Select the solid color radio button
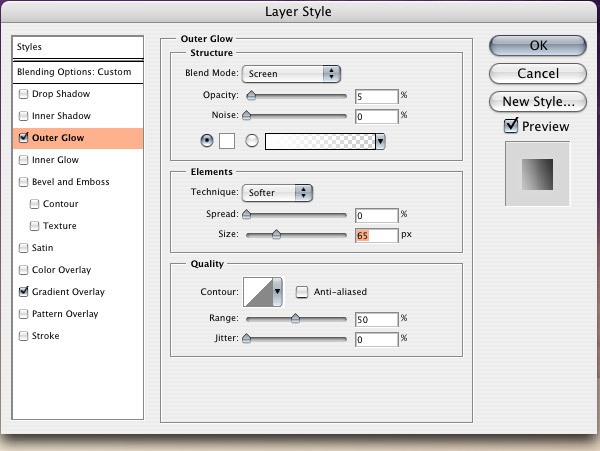The width and height of the screenshot is (600, 451). tap(207, 141)
